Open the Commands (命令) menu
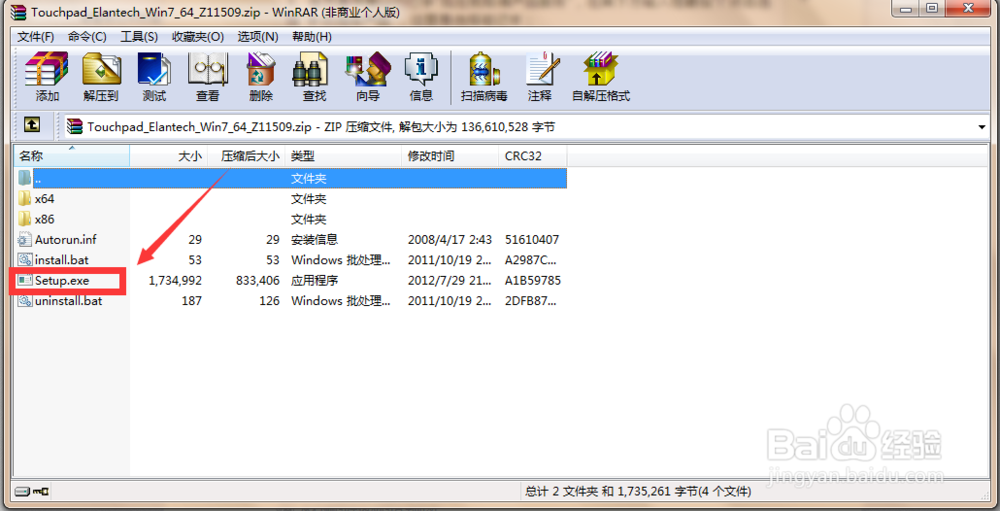1000x511 pixels. pyautogui.click(x=87, y=36)
